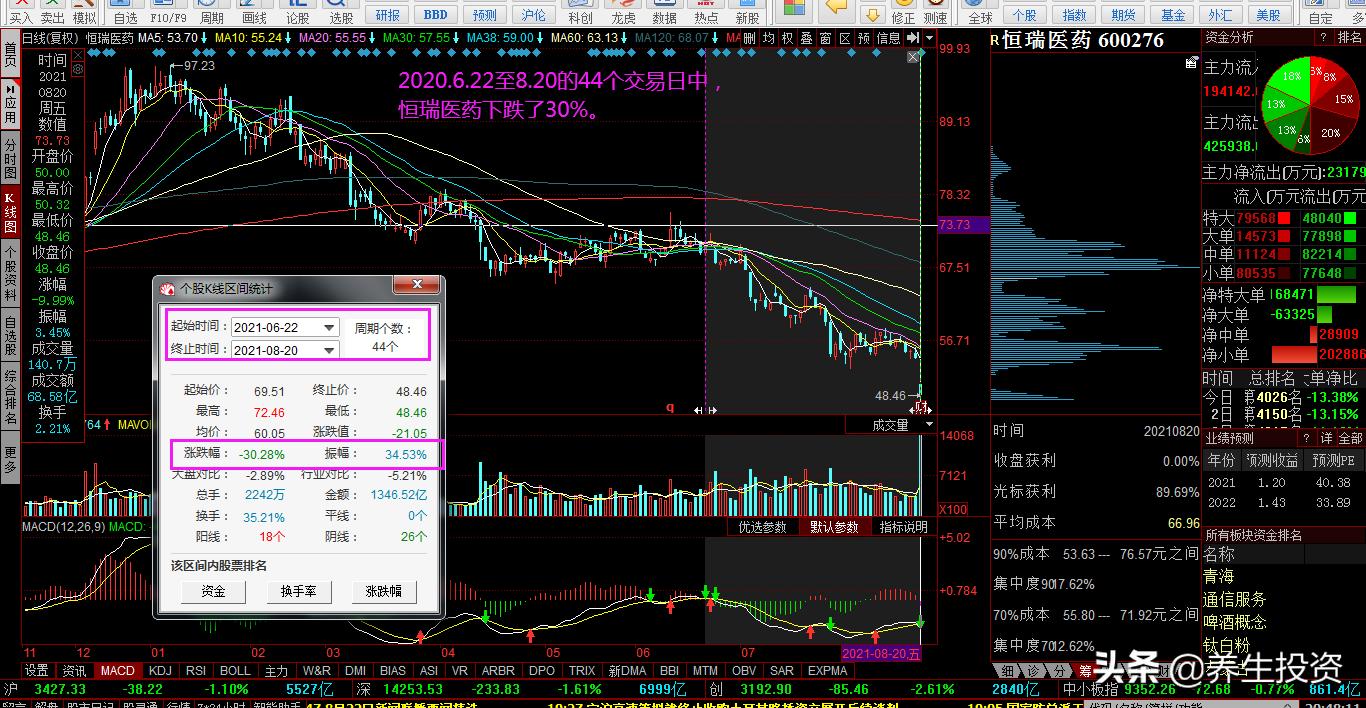Open the 沪伦 toolbar button
Screen dimensions: 1366x708
pos(534,15)
